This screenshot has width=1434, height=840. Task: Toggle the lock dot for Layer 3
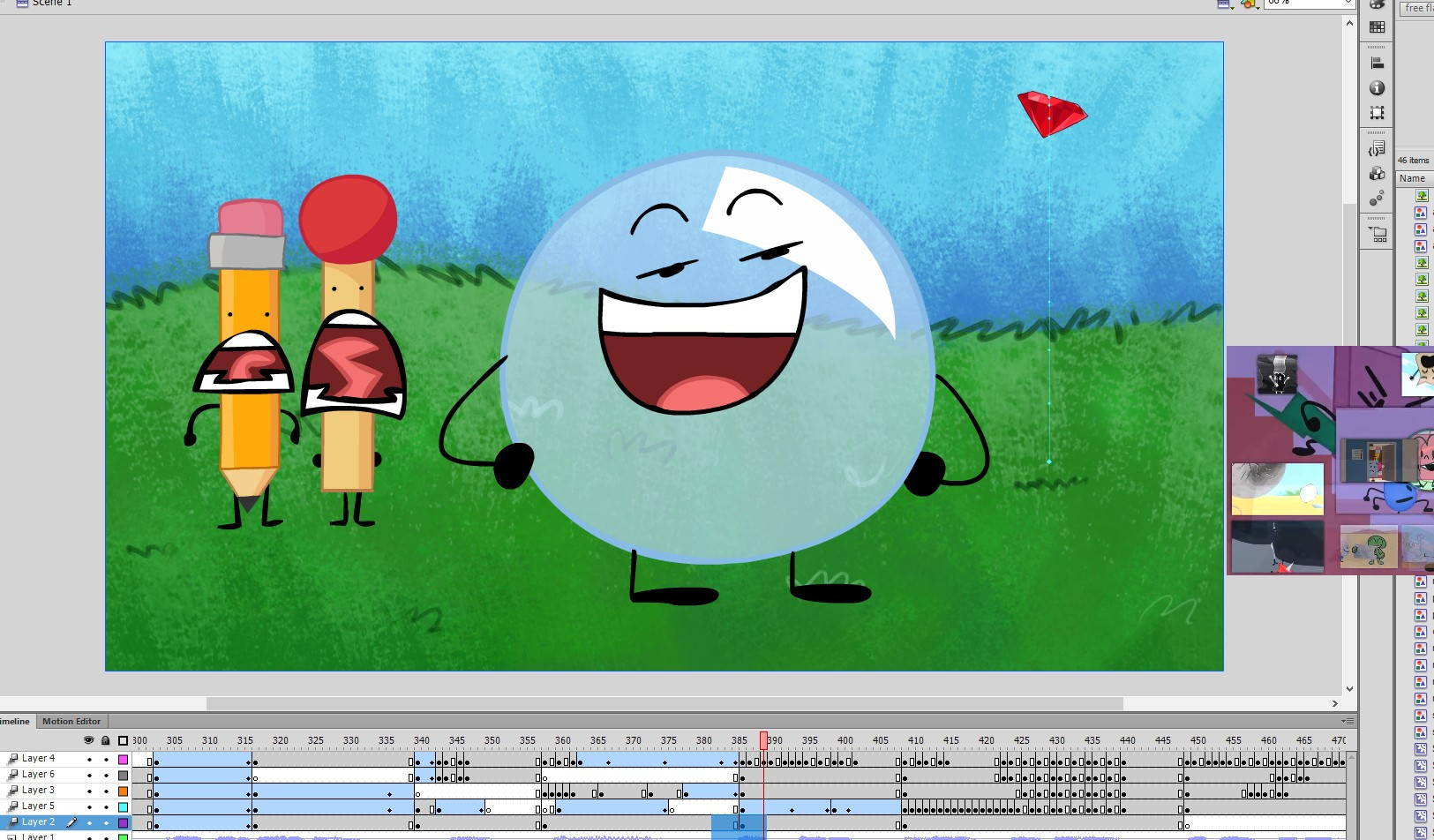[x=106, y=791]
